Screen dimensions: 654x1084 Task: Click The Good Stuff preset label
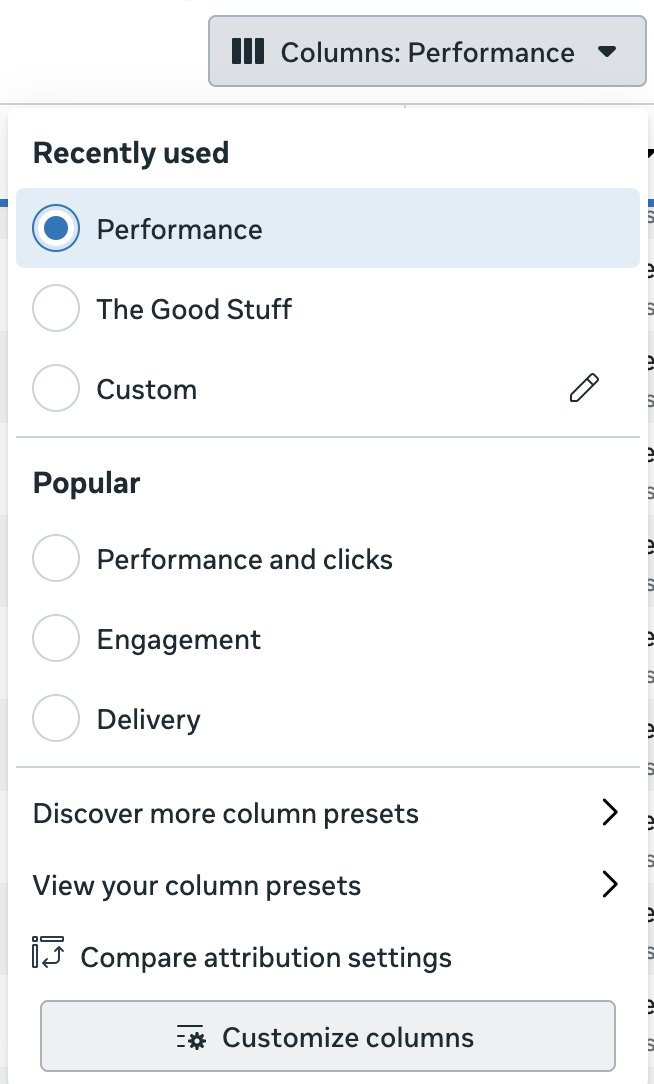(194, 309)
